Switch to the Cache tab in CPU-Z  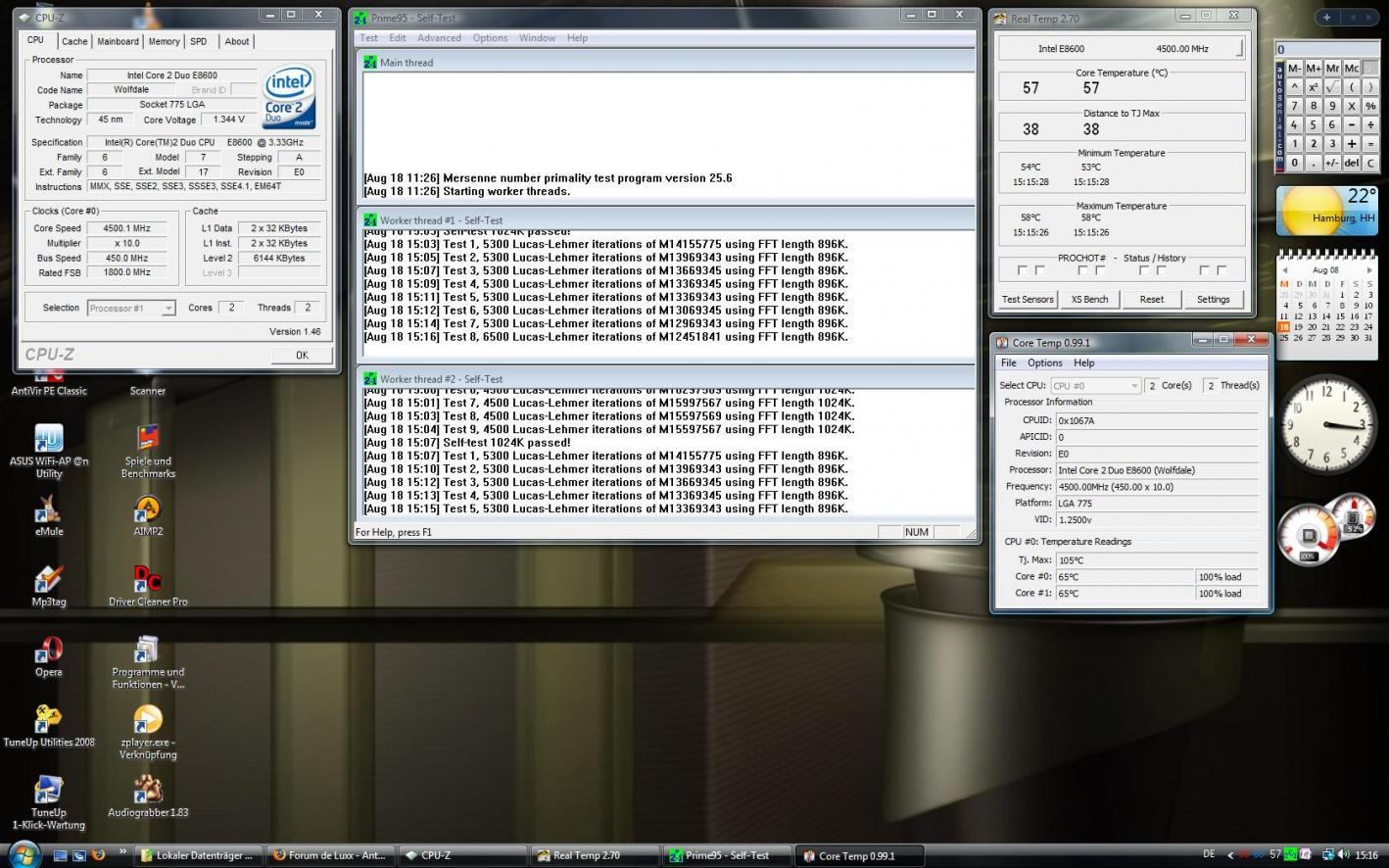tap(74, 41)
